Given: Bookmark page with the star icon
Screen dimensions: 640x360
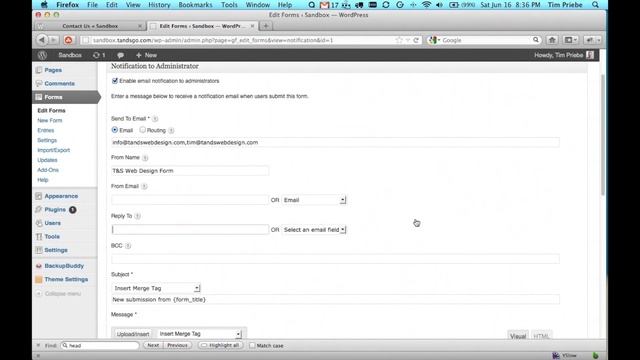Looking at the screenshot, I should pyautogui.click(x=399, y=40).
